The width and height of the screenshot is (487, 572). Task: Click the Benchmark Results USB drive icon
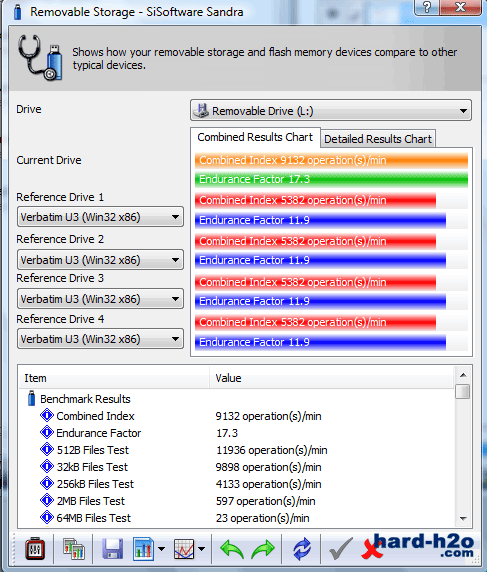[x=32, y=398]
